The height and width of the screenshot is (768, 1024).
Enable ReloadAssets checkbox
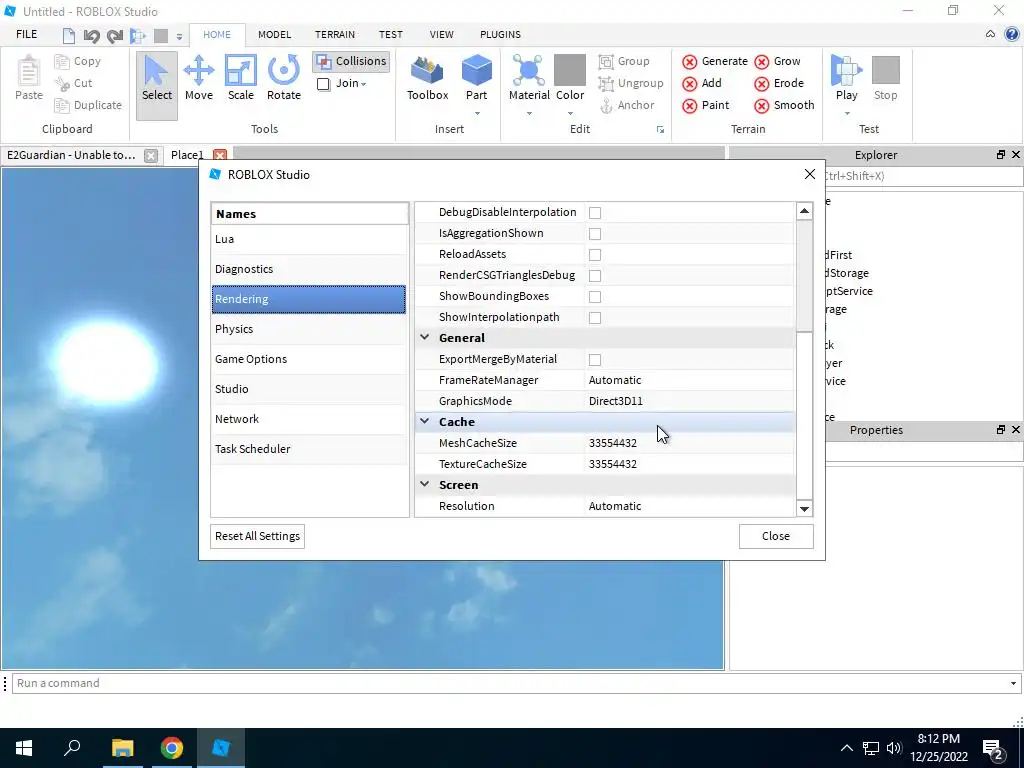594,254
